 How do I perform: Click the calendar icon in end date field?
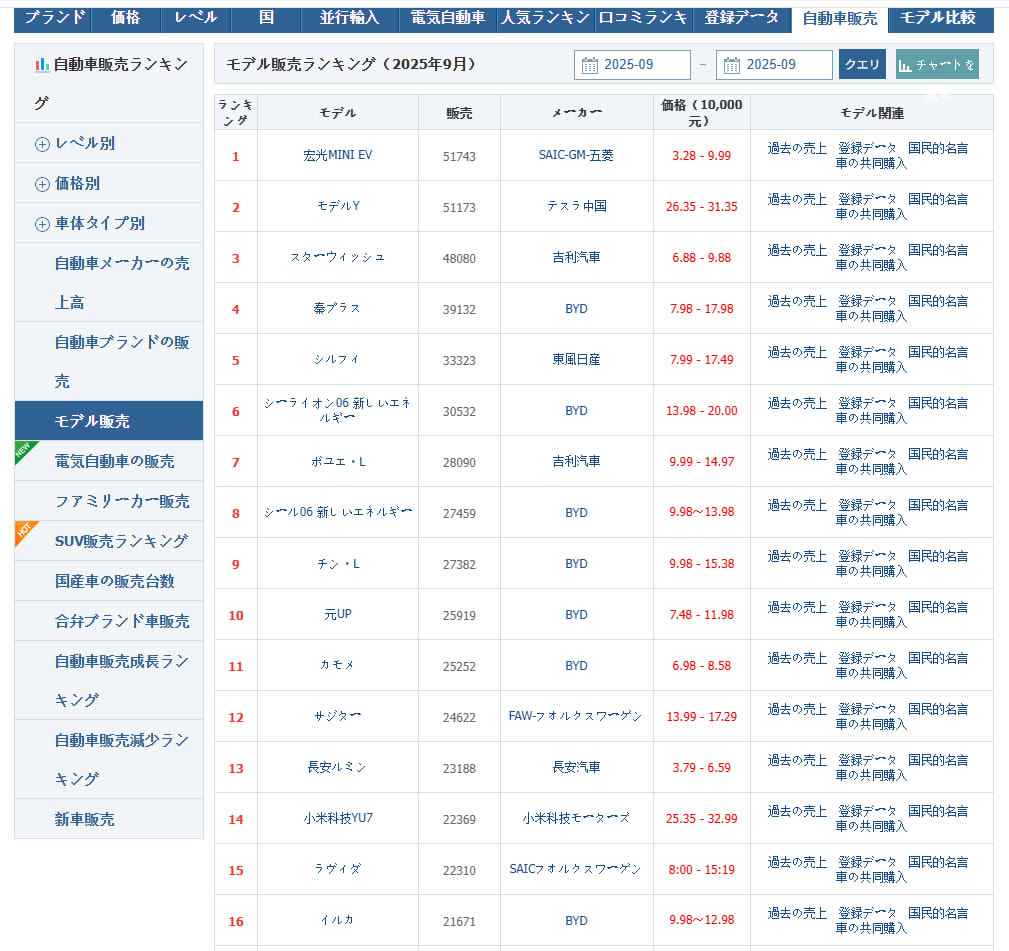tap(732, 65)
